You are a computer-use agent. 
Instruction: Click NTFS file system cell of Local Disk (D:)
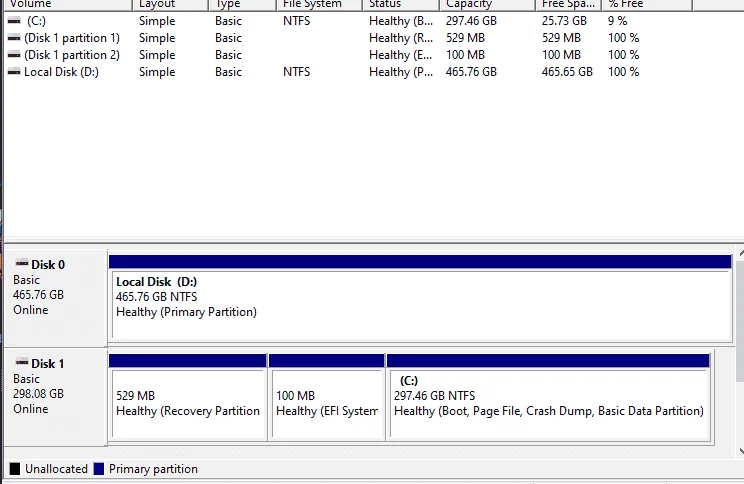(297, 72)
